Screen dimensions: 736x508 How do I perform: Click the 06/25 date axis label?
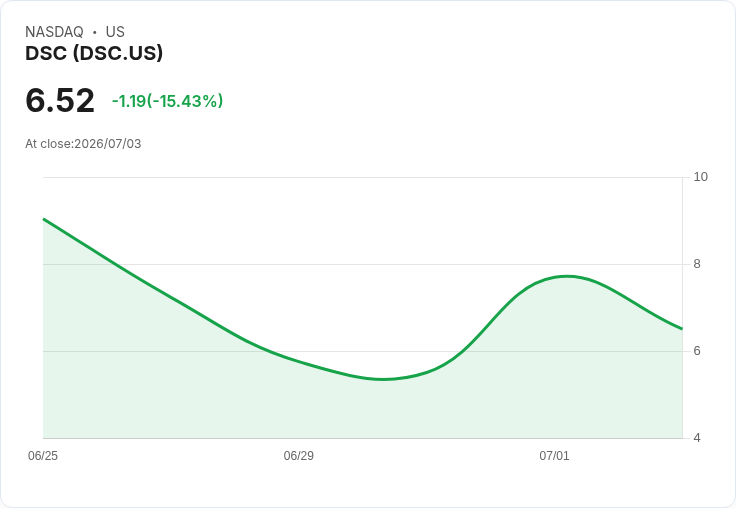[x=43, y=456]
